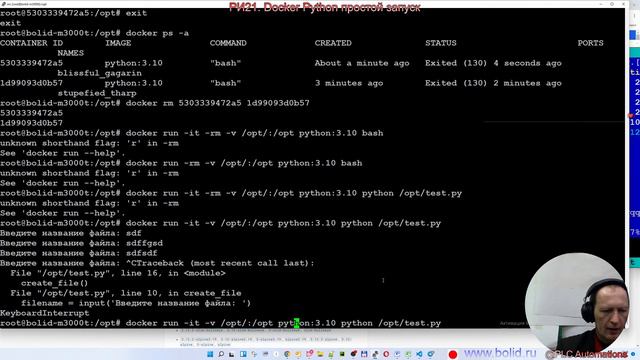Open taskbar Search magnifier
The width and height of the screenshot is (640, 360).
point(221,354)
